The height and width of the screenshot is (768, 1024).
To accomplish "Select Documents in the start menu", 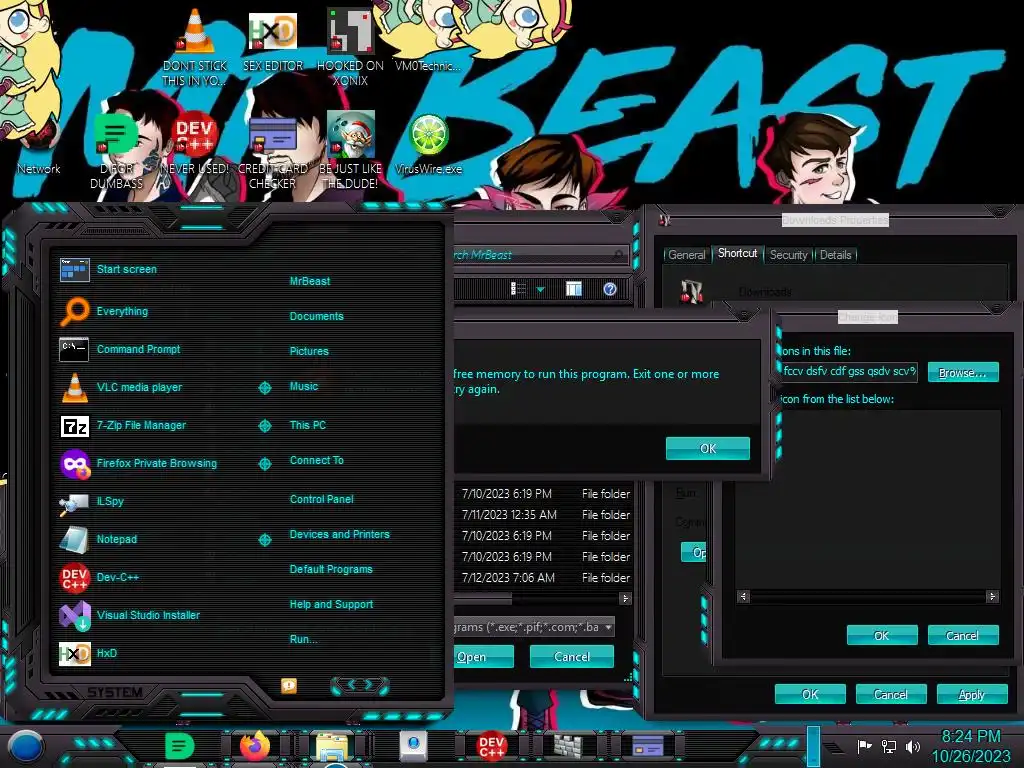I will tap(316, 316).
